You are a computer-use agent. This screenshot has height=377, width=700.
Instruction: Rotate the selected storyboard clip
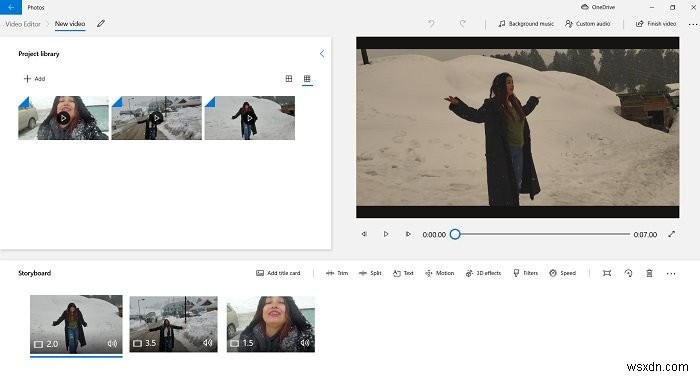point(628,273)
